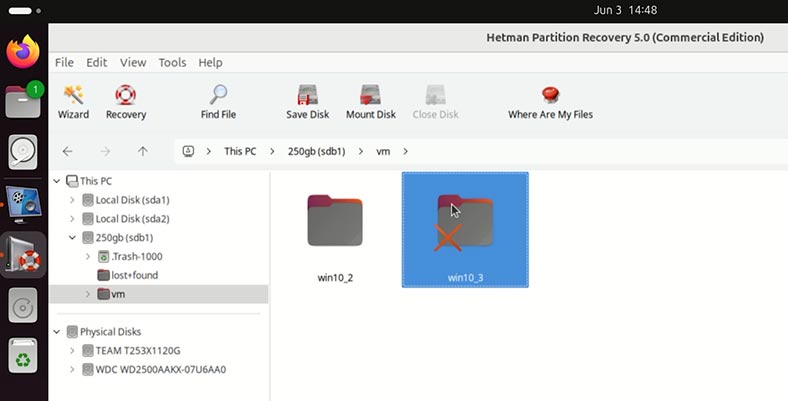The height and width of the screenshot is (401, 788).
Task: Click the date and time clock
Action: [625, 10]
